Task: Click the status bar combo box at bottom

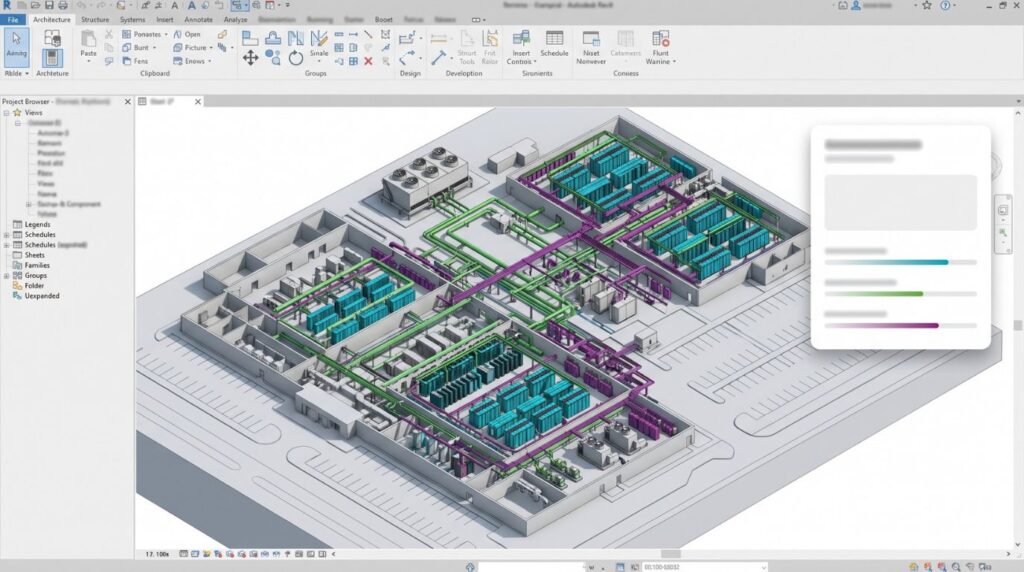Action: (705, 567)
